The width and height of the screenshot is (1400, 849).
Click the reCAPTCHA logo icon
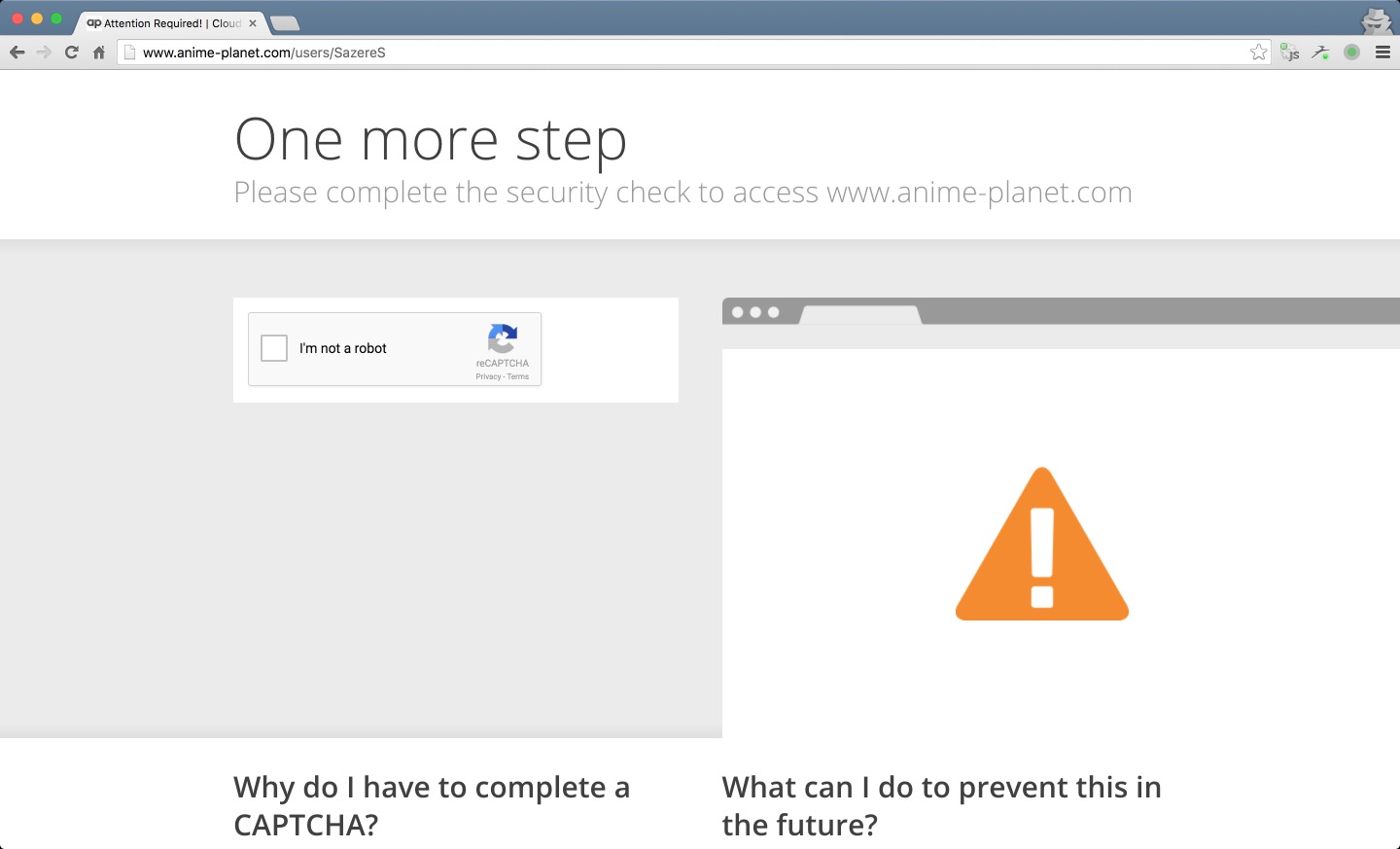point(503,338)
